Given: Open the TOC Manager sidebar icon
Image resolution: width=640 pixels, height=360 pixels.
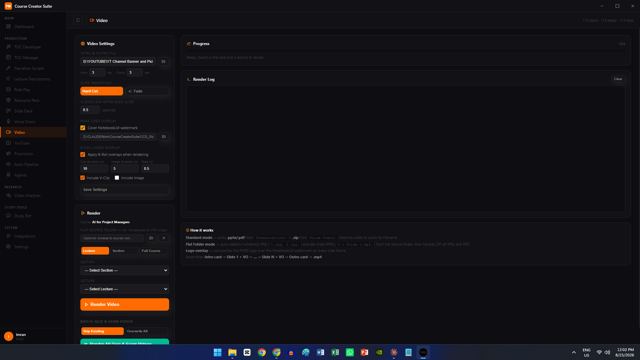Looking at the screenshot, I should point(9,58).
